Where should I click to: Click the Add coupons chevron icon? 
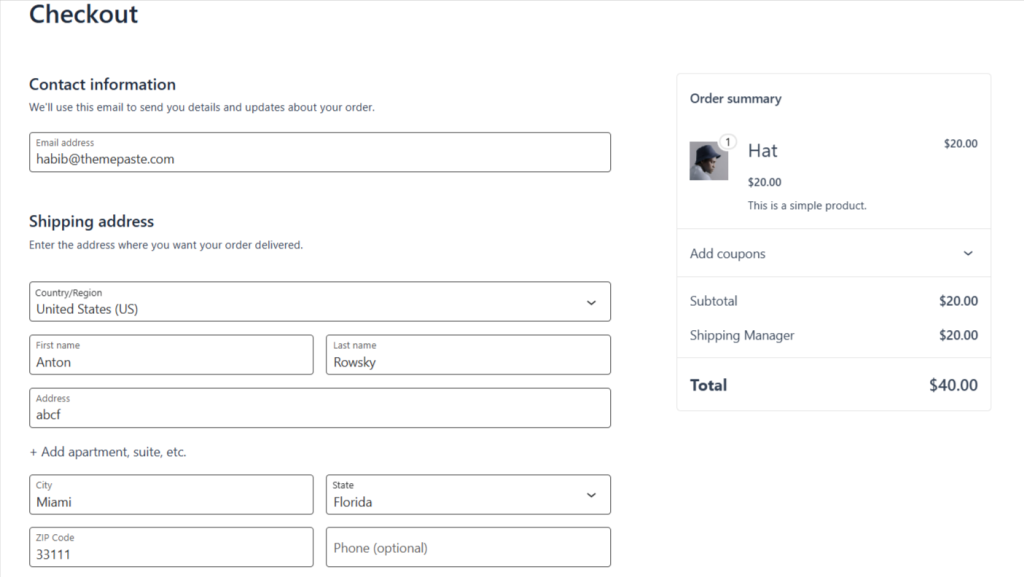(967, 254)
